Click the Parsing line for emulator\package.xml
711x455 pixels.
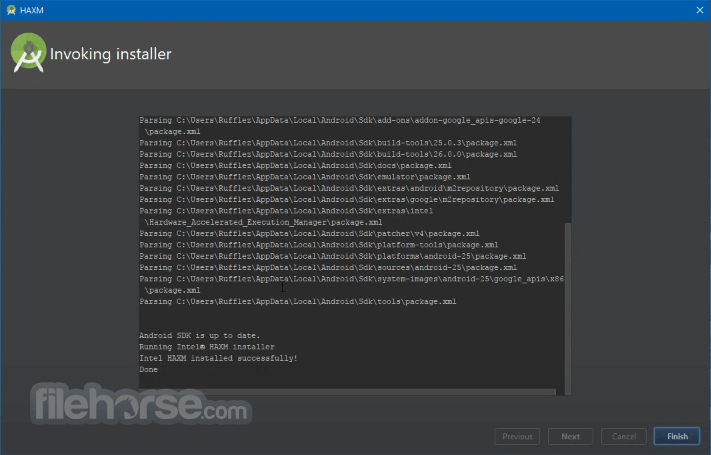pyautogui.click(x=305, y=177)
